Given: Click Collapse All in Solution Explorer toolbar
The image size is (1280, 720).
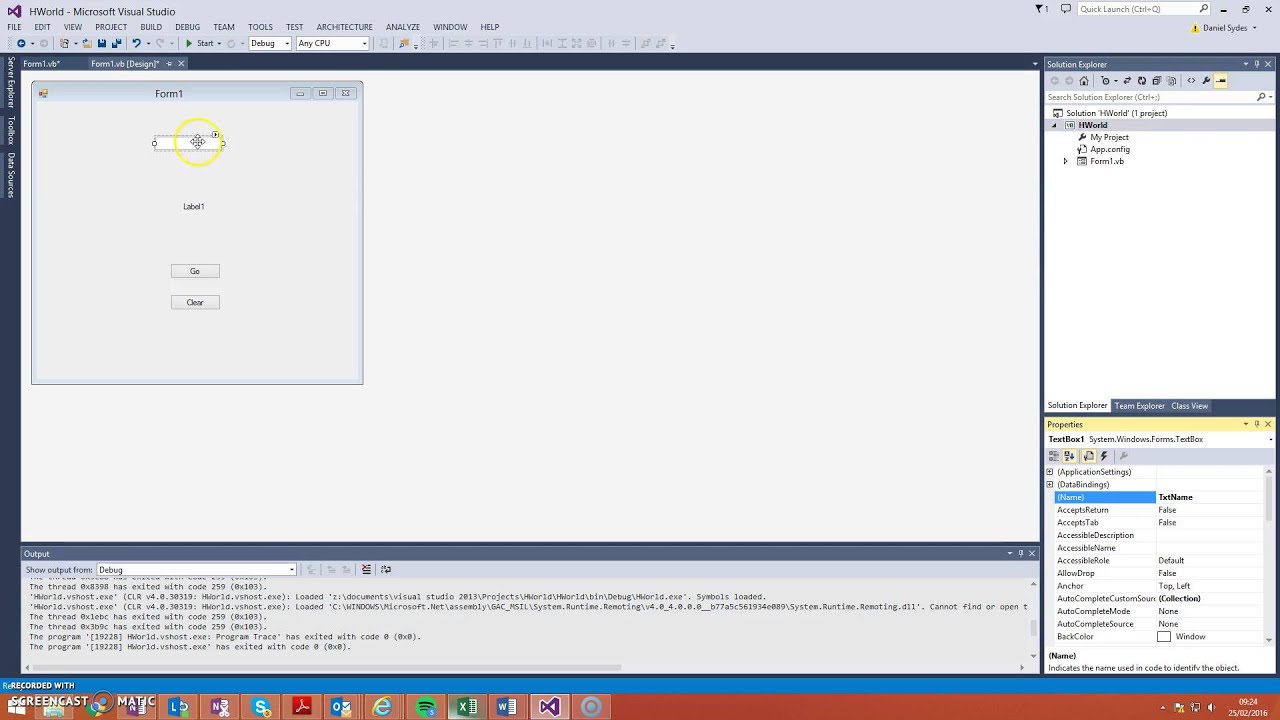Looking at the screenshot, I should click(1157, 81).
